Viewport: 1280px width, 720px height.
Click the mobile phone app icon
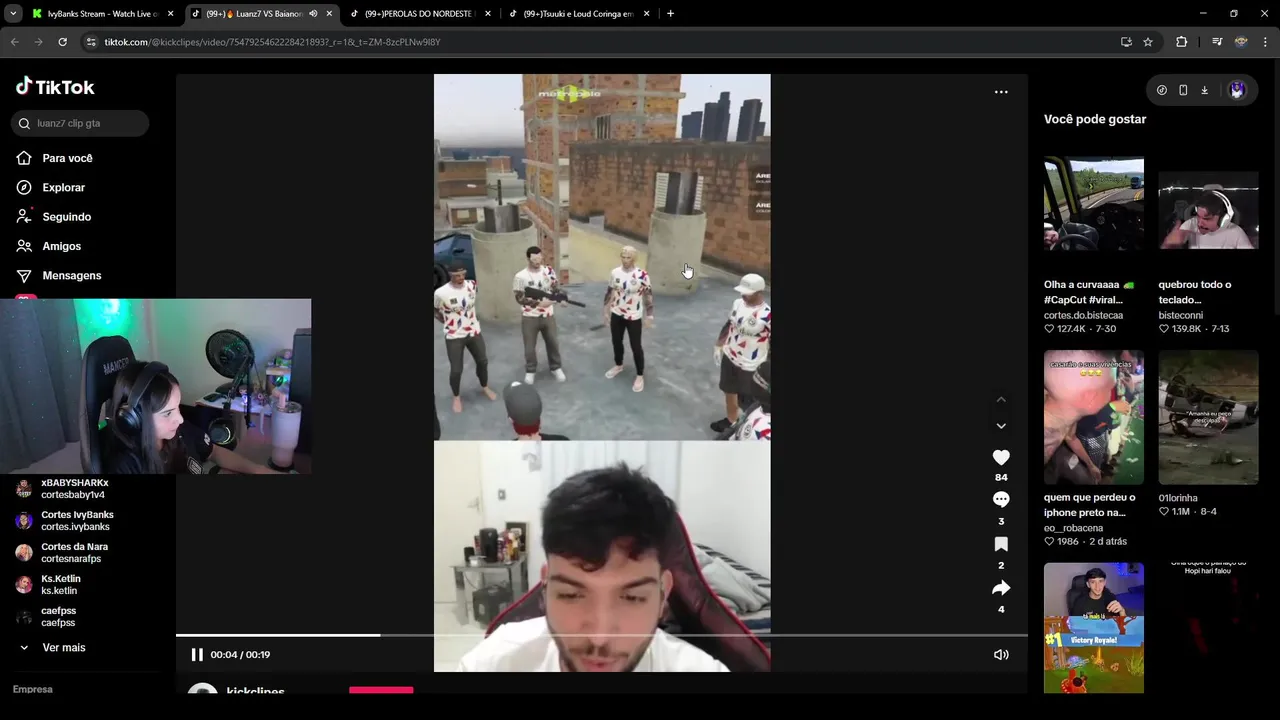click(1183, 90)
